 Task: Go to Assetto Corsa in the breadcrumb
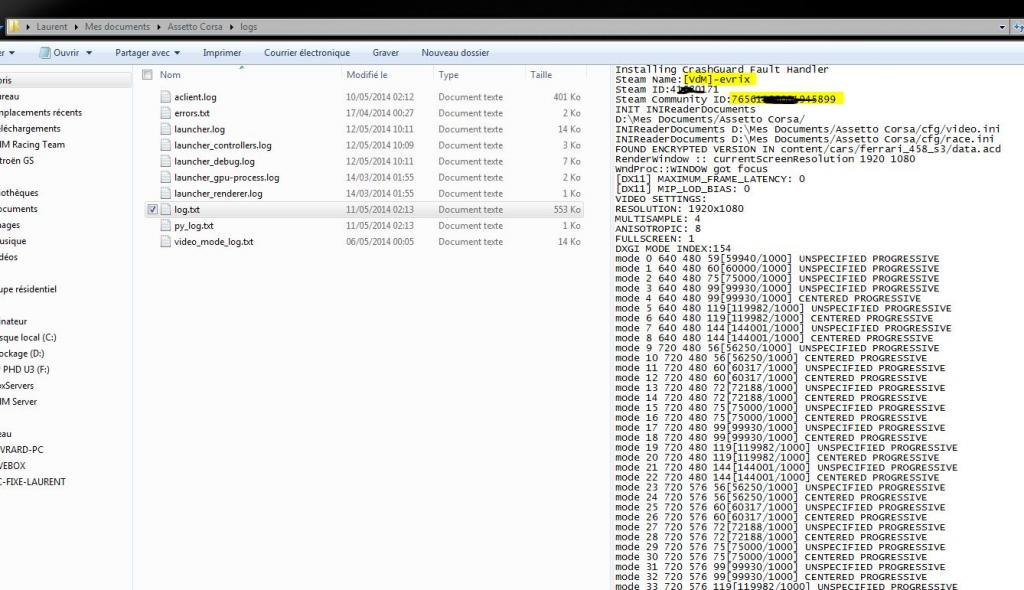click(195, 27)
